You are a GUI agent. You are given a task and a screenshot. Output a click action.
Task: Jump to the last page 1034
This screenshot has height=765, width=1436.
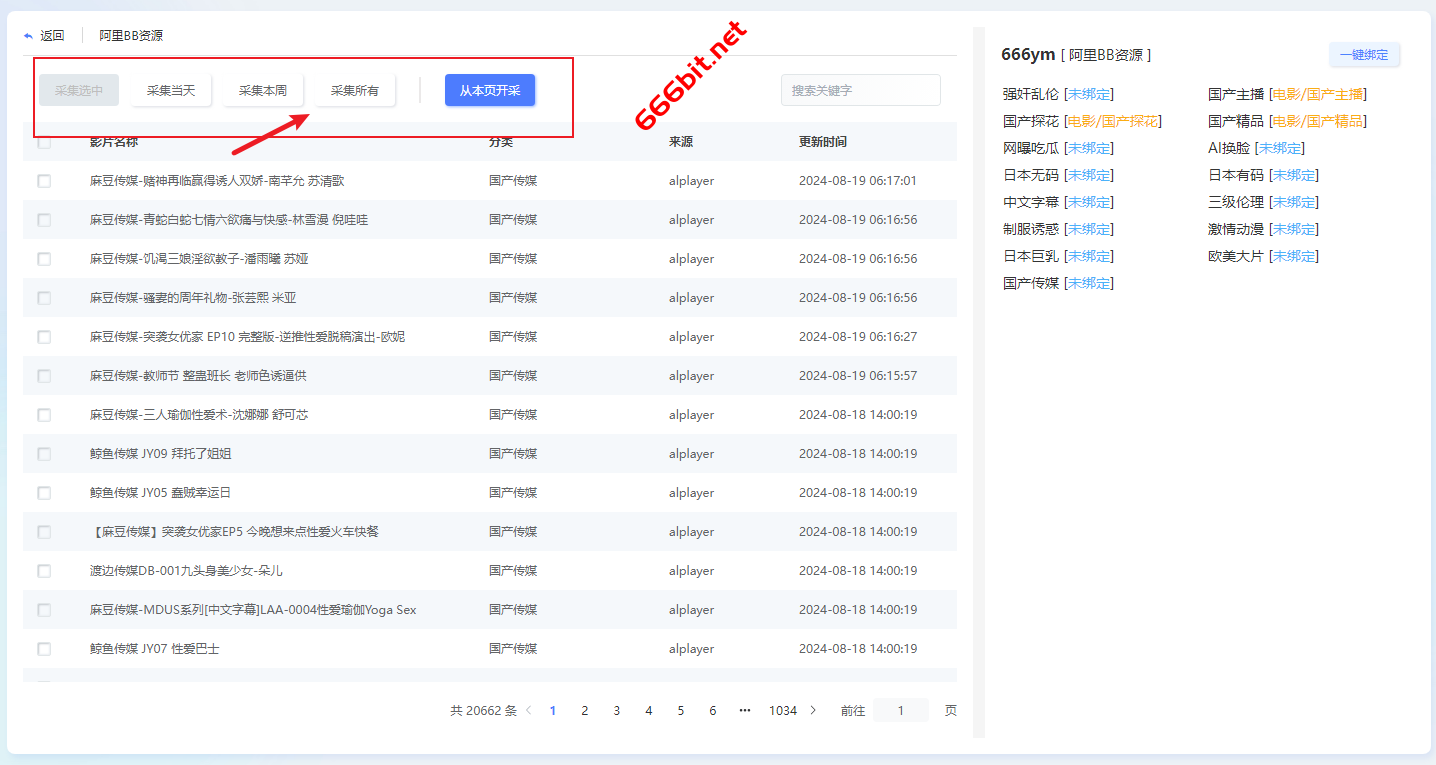coord(783,711)
